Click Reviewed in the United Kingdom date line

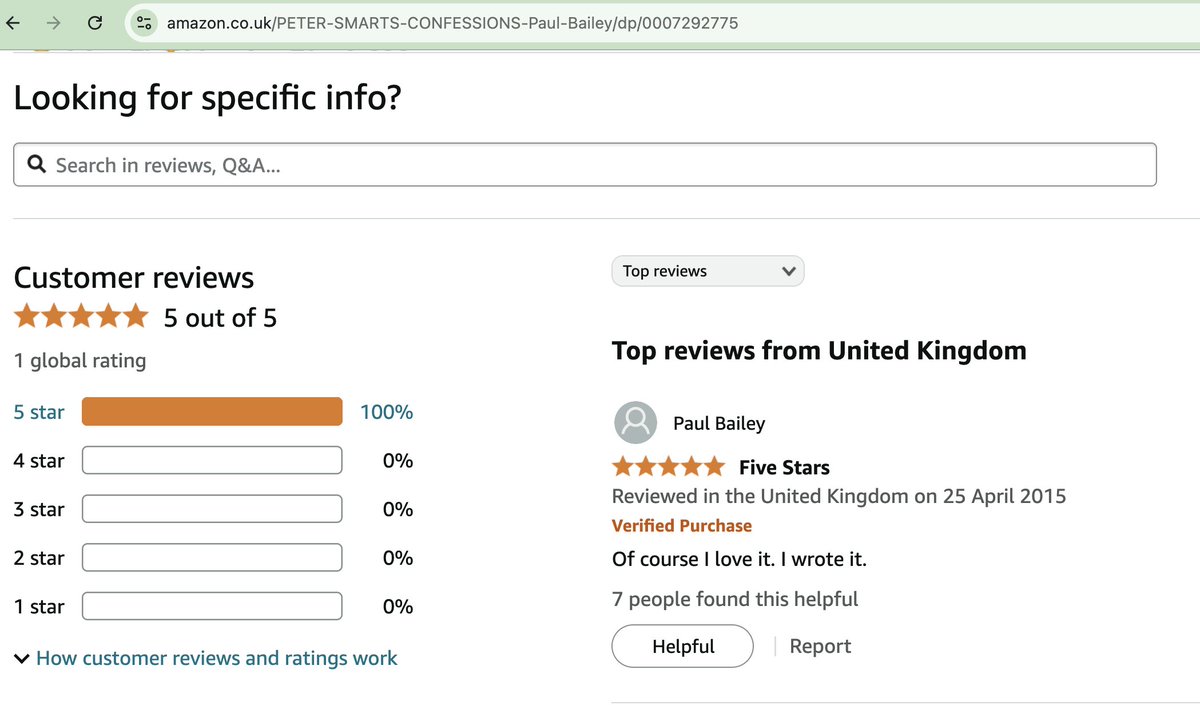tap(839, 496)
